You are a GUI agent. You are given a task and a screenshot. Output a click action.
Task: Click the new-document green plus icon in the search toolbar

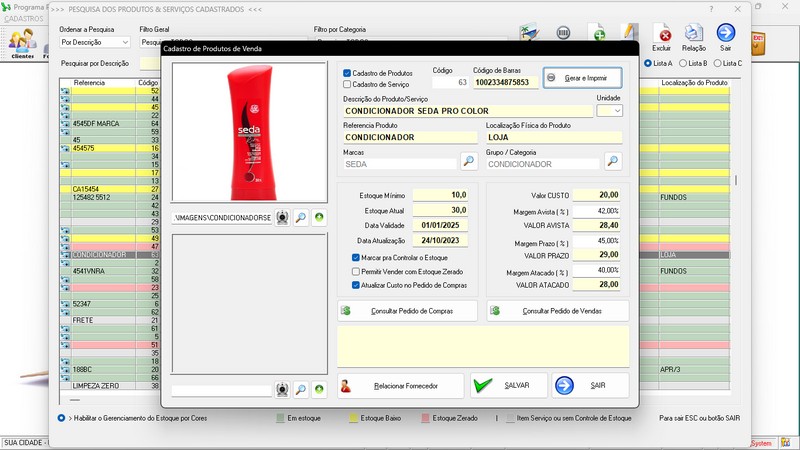597,32
